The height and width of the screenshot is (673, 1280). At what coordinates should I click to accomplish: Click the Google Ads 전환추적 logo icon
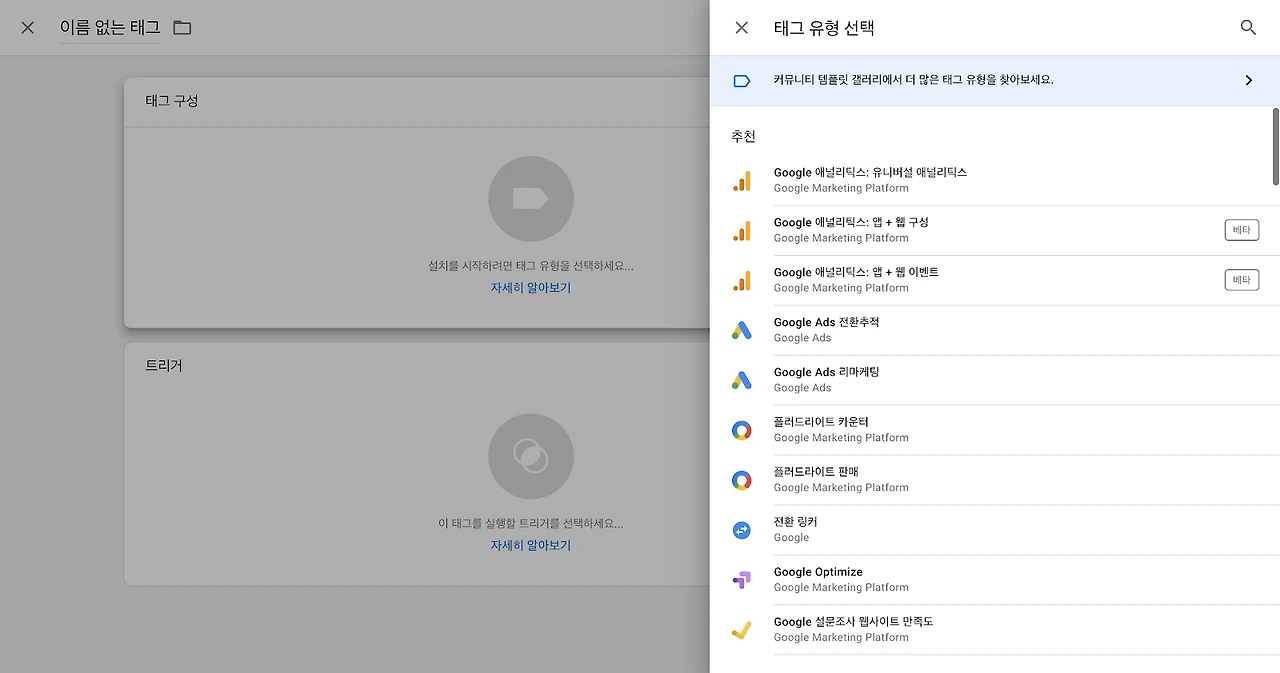click(x=741, y=330)
